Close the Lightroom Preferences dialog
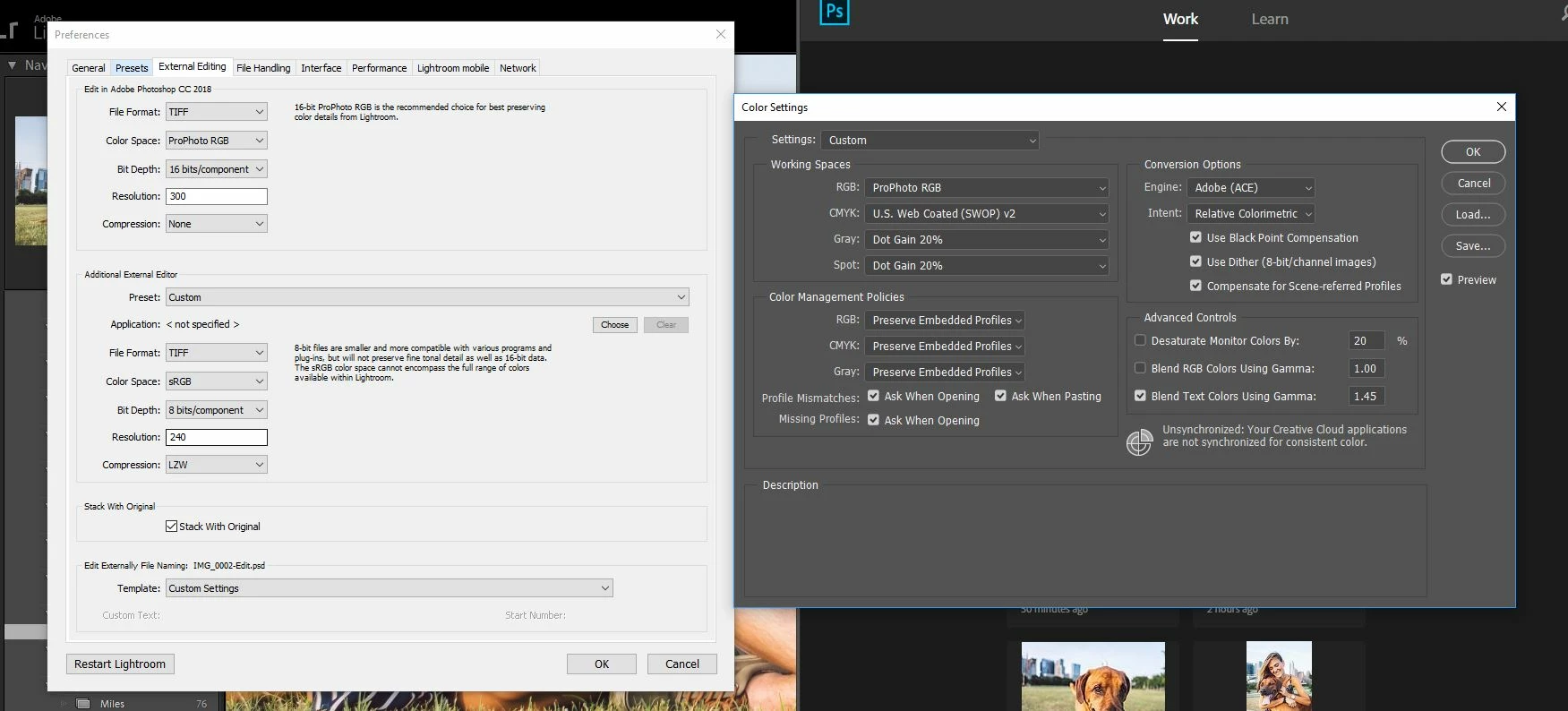1568x711 pixels. click(721, 34)
